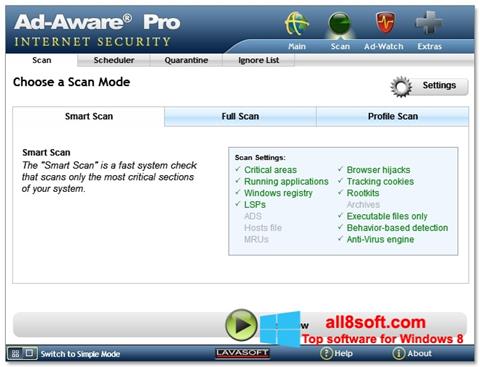Click the Scan Settings: heading
480x367 pixels.
point(260,157)
